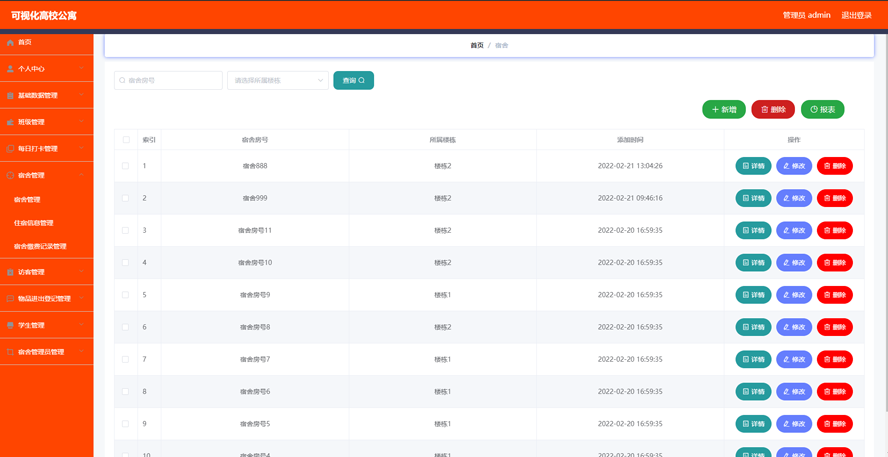Open the 报表 report chart button
Image resolution: width=888 pixels, height=457 pixels.
pyautogui.click(x=822, y=110)
